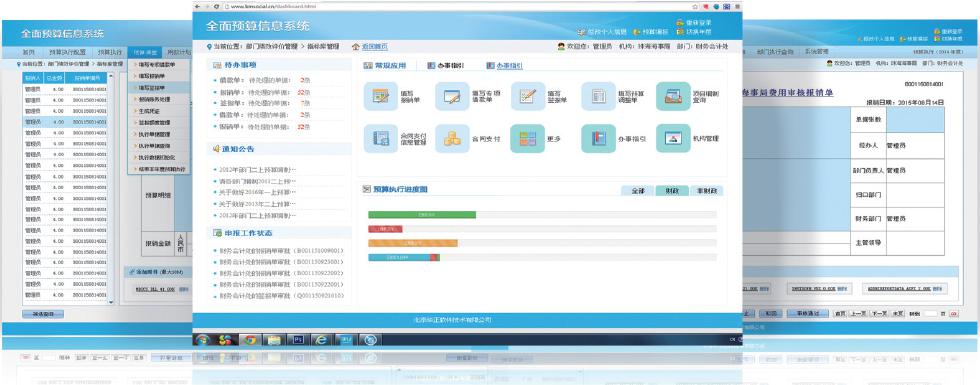The width and height of the screenshot is (980, 385).
Task: Click the last round taskbar icon
Action: tap(370, 340)
